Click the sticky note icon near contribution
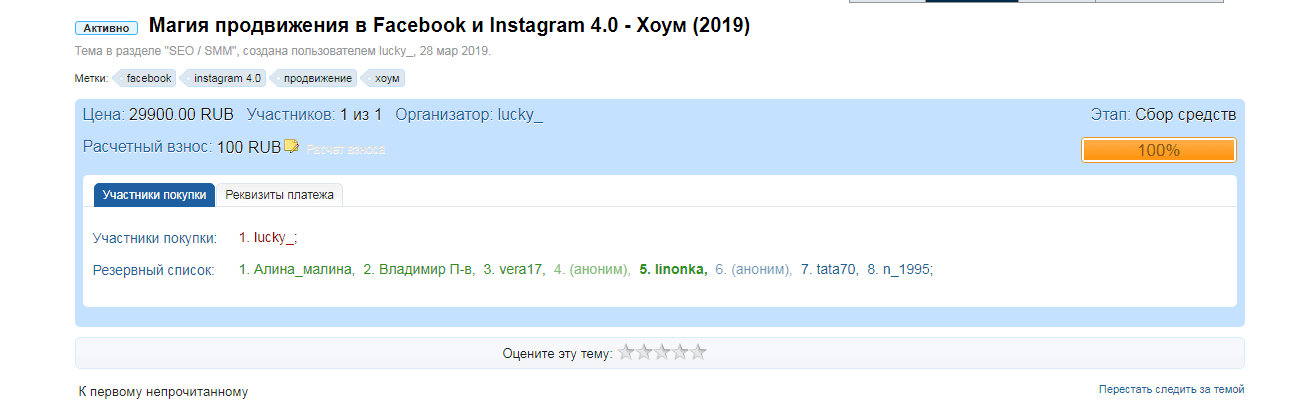 click(291, 146)
